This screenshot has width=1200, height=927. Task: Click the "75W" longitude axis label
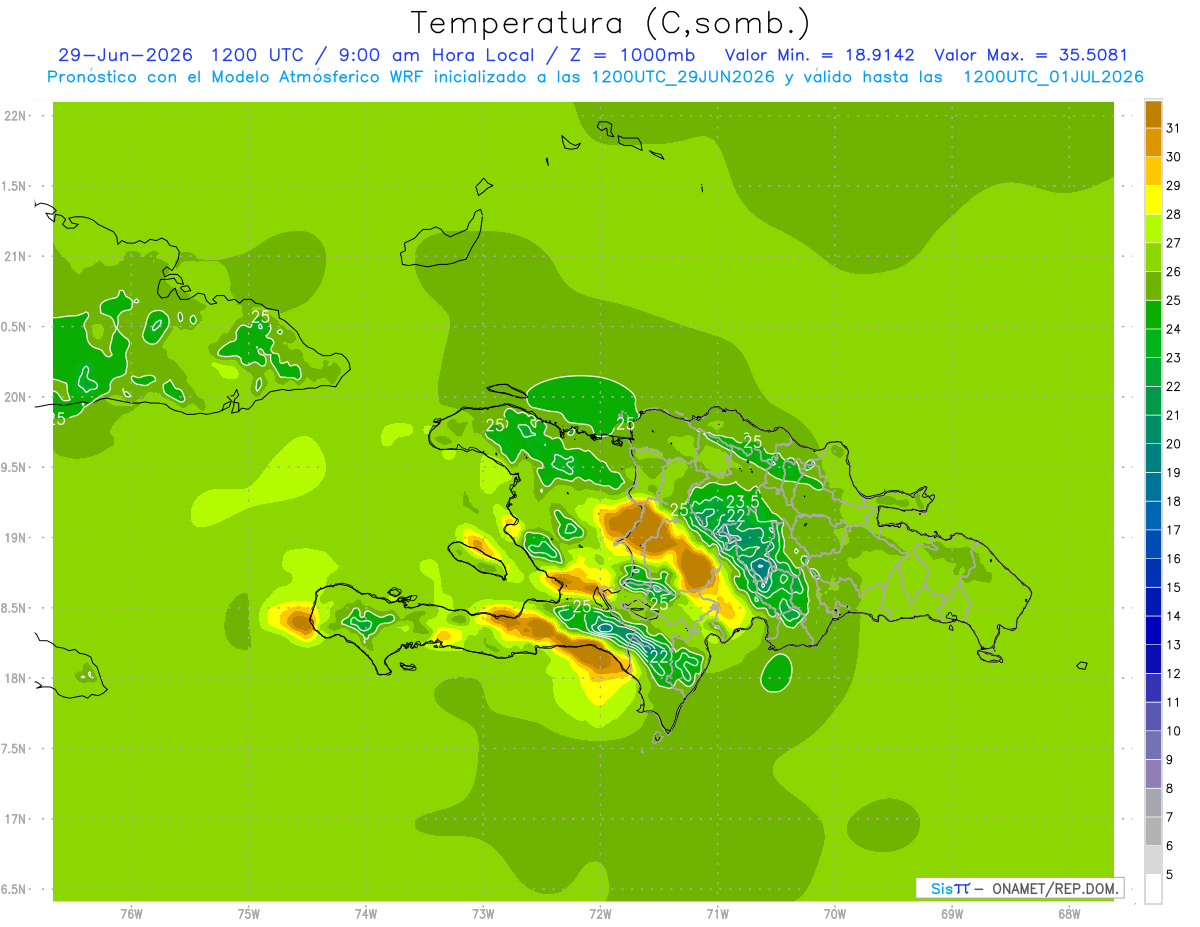(249, 914)
